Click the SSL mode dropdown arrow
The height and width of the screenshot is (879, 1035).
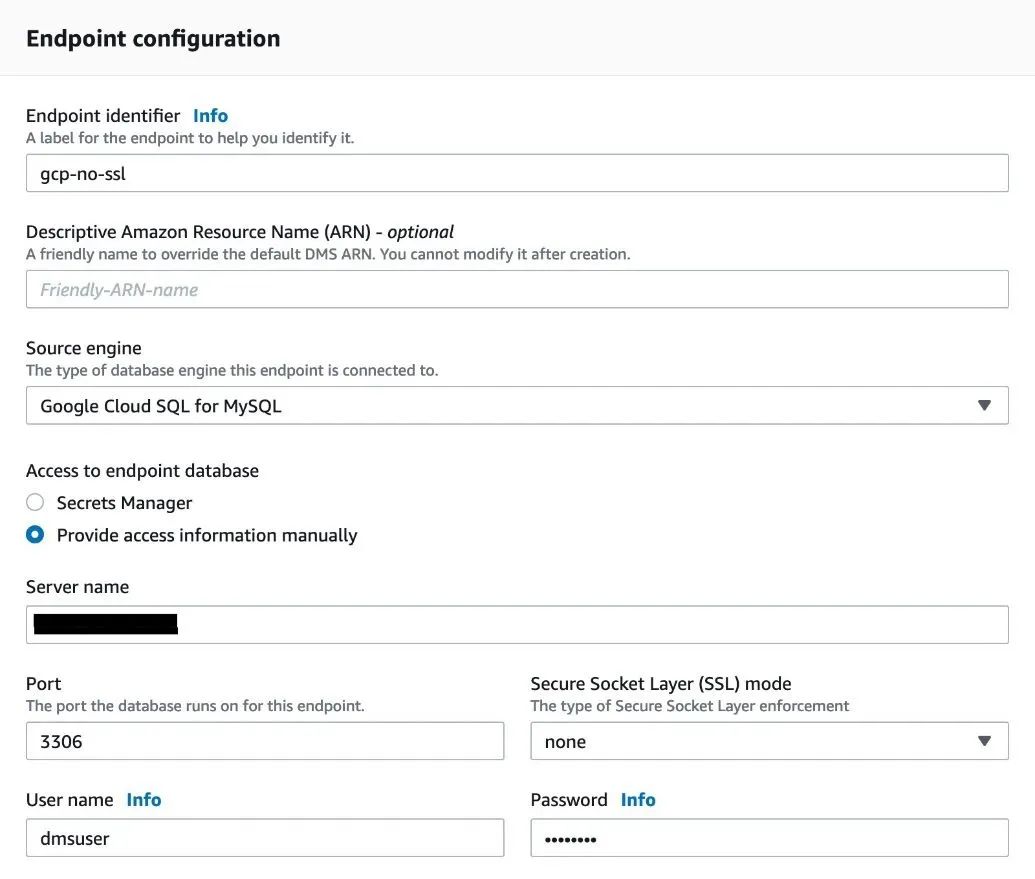coord(984,742)
